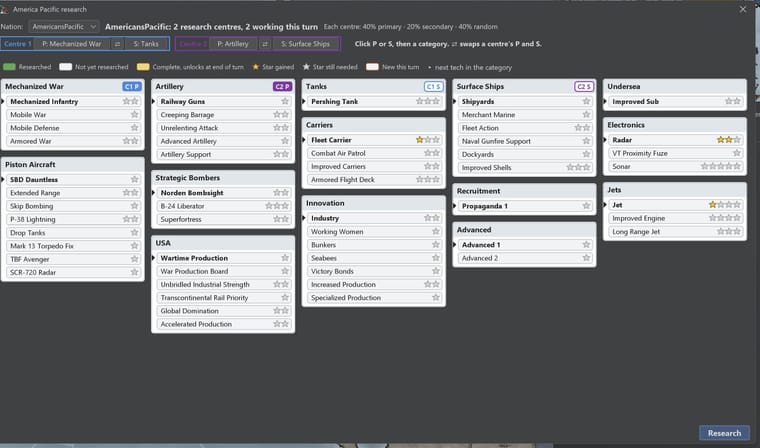Choose the Electronics category header
Viewport: 760px width, 448px height.
(x=675, y=125)
